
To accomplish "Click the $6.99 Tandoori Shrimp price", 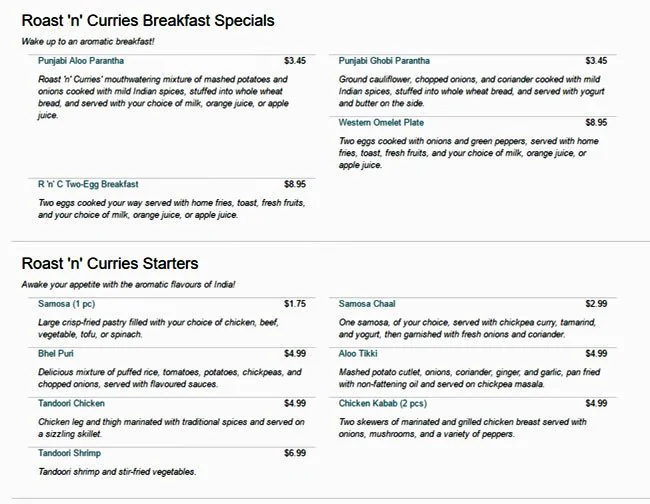I will tap(294, 453).
